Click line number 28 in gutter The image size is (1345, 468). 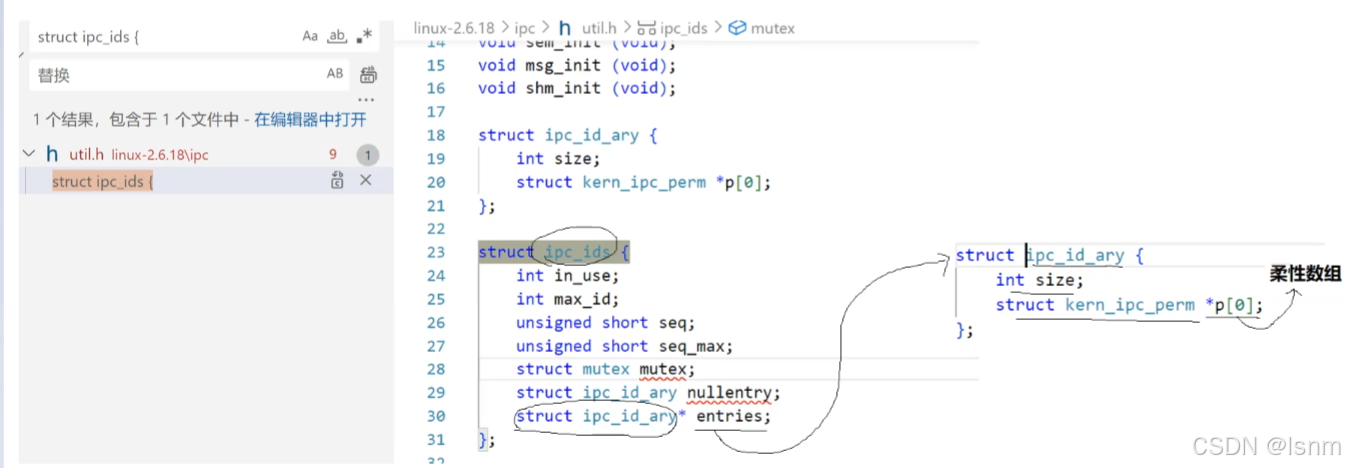click(x=435, y=369)
